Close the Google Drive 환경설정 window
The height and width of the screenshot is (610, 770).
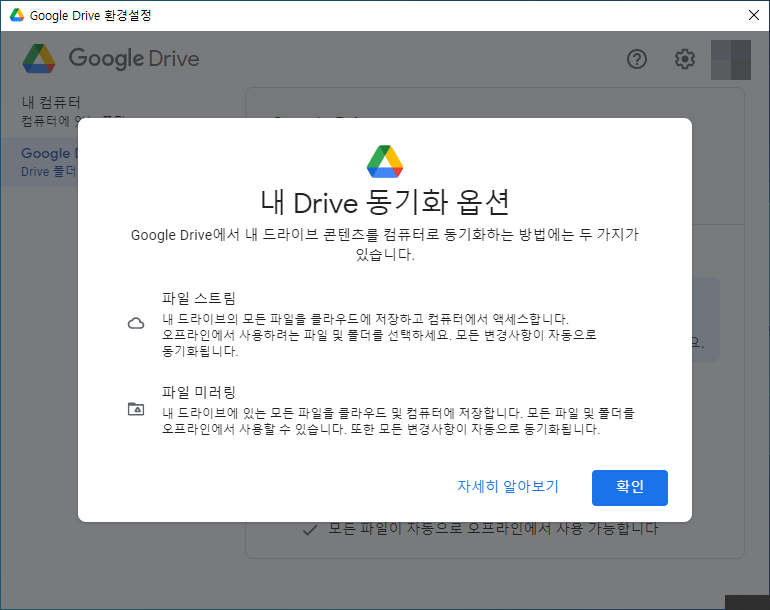[754, 15]
